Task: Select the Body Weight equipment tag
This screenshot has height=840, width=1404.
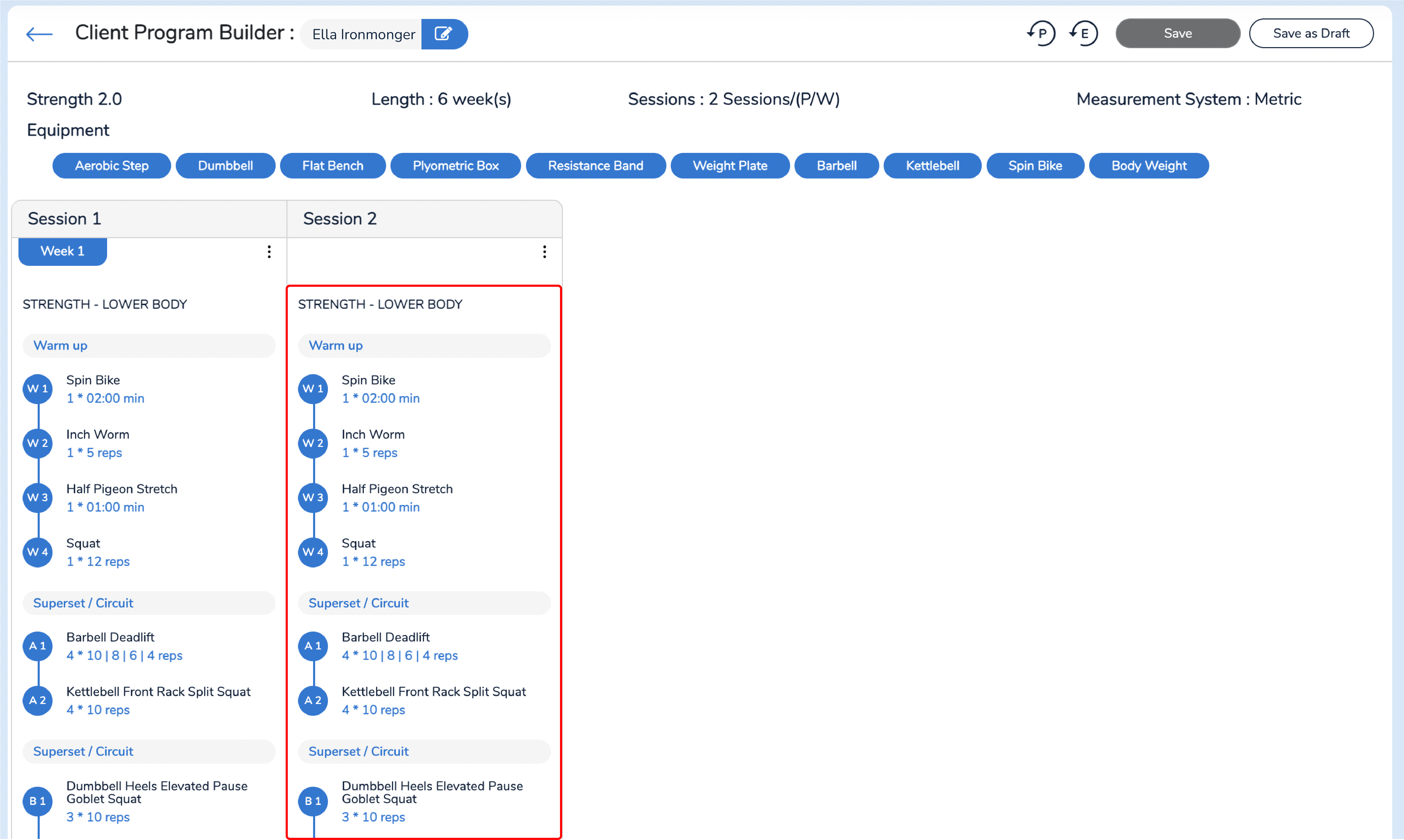Action: point(1149,166)
